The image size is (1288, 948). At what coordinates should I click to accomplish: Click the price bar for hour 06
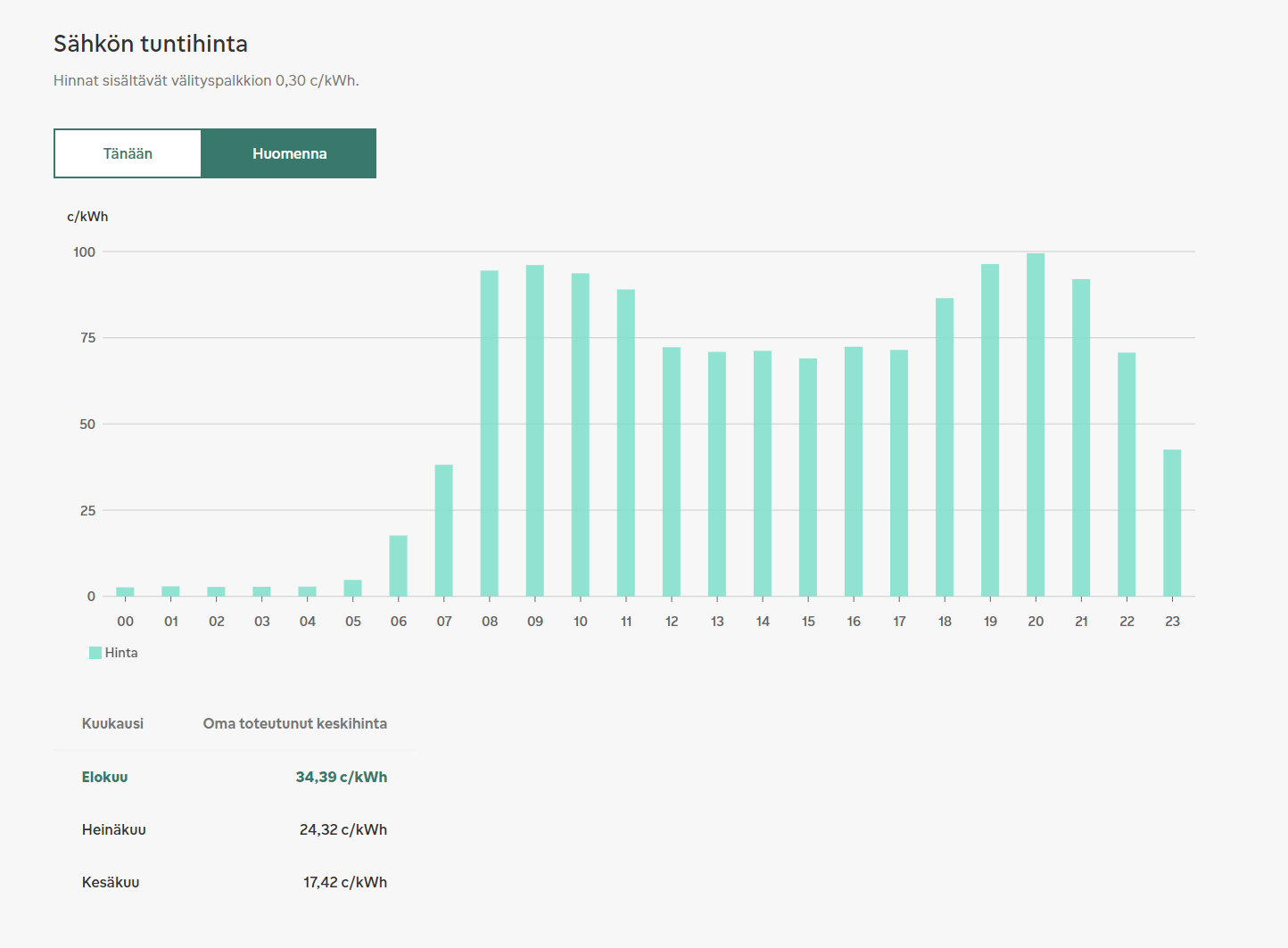[399, 566]
